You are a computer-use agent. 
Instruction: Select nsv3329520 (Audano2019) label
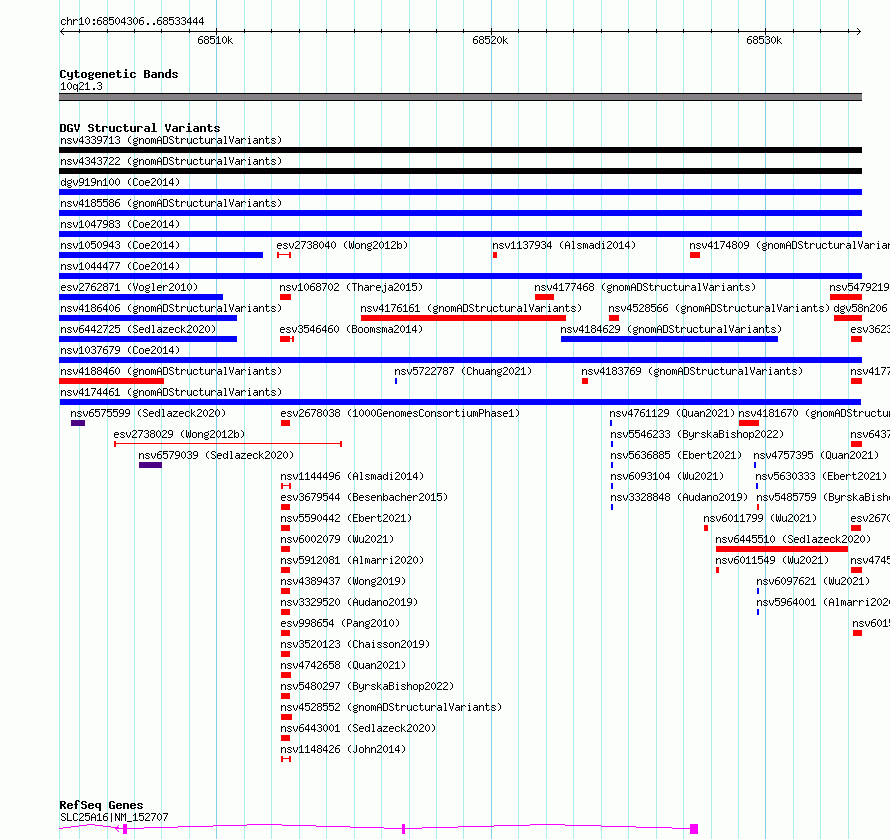349,602
